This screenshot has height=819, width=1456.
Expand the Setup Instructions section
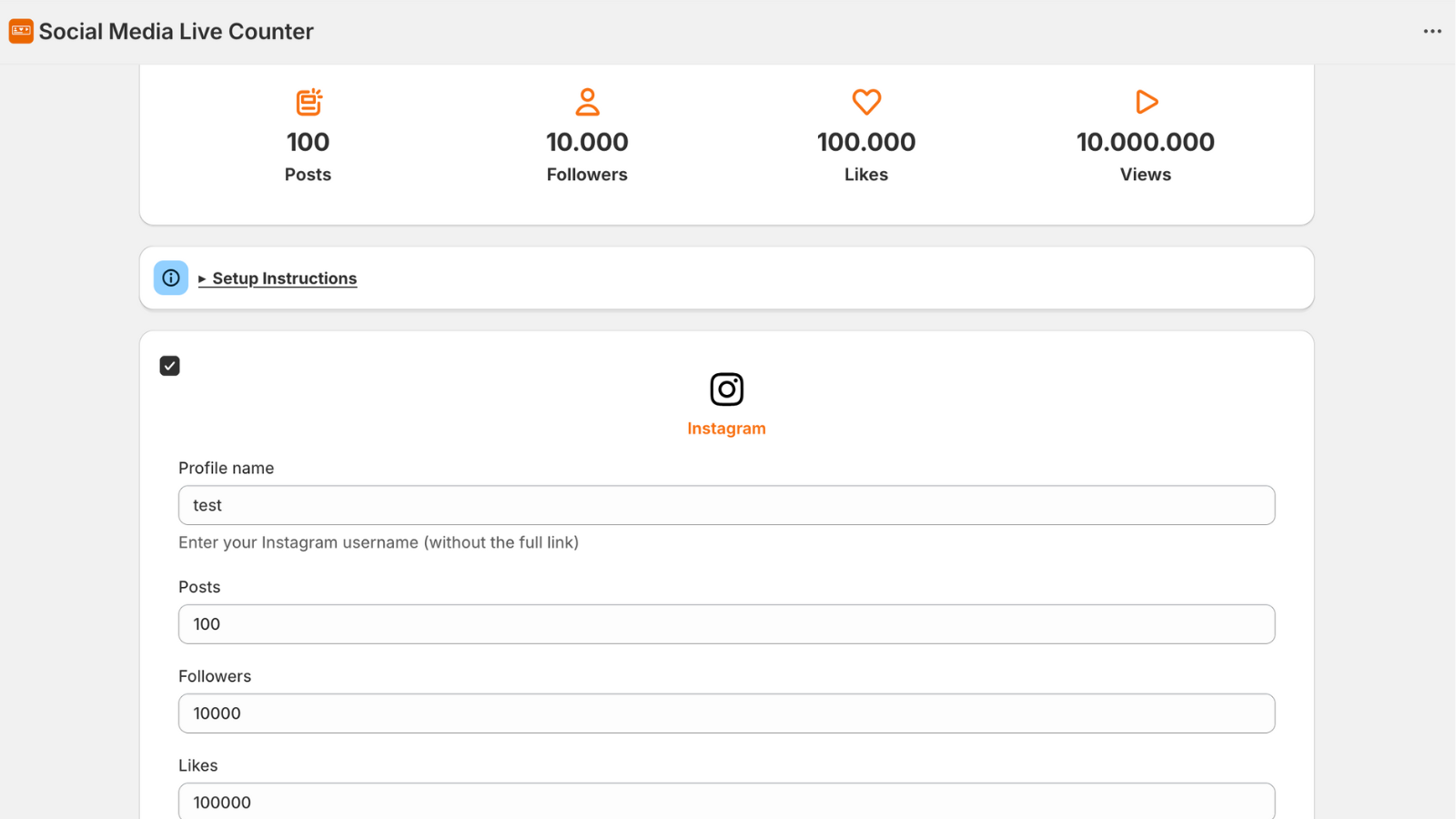tap(283, 278)
